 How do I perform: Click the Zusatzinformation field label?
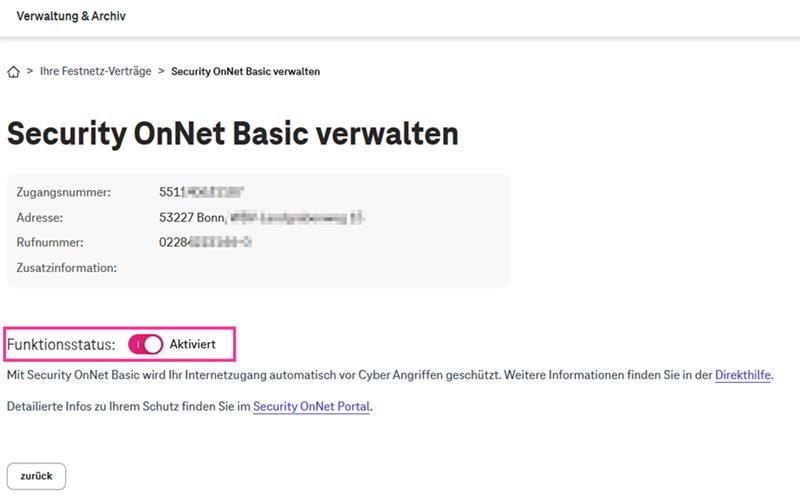point(67,268)
